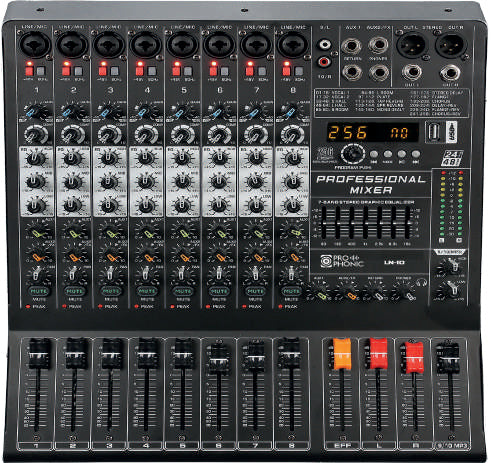Click the top EQ knob on channel 1
The width and height of the screenshot is (491, 463).
(x=35, y=158)
